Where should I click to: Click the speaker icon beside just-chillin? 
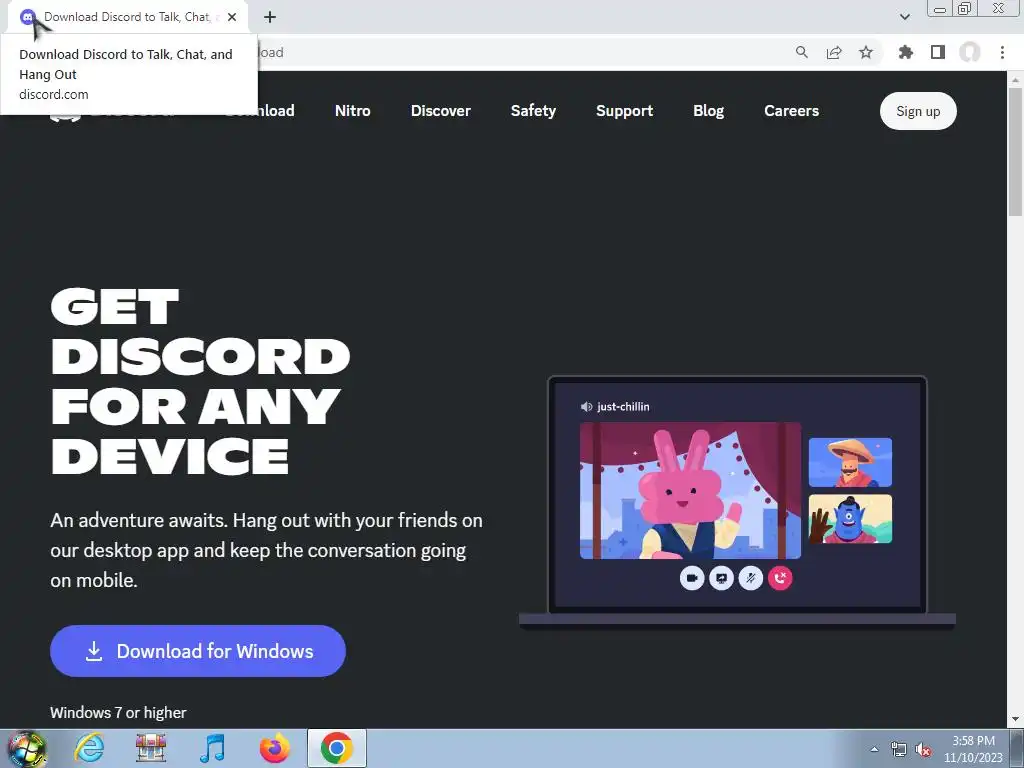click(x=586, y=407)
